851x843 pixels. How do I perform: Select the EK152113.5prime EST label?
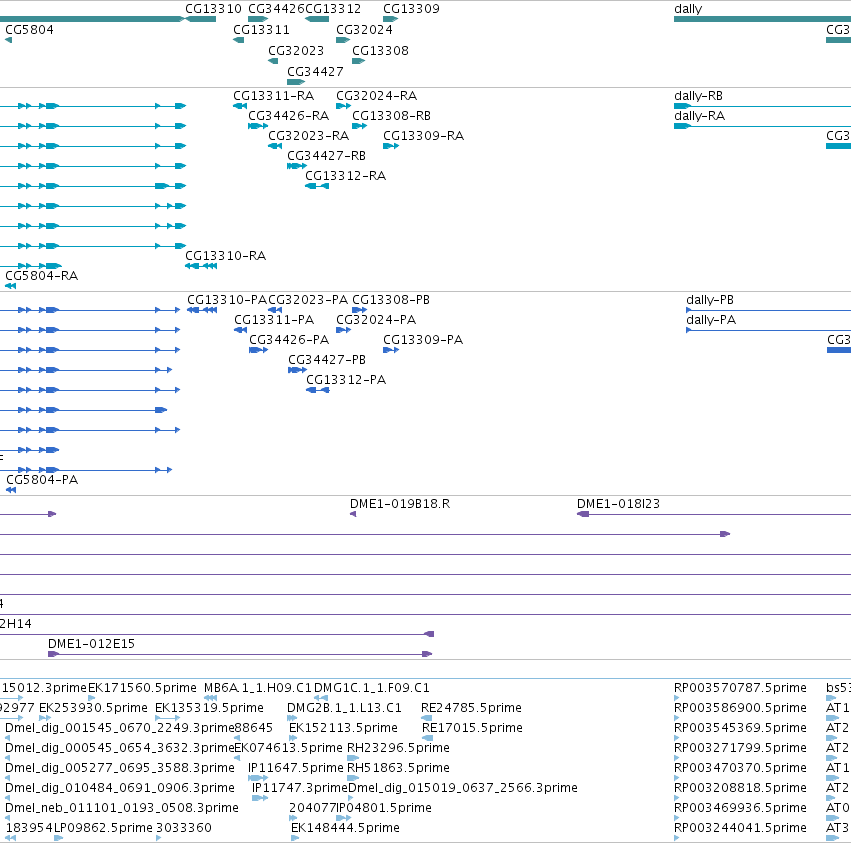pyautogui.click(x=343, y=728)
